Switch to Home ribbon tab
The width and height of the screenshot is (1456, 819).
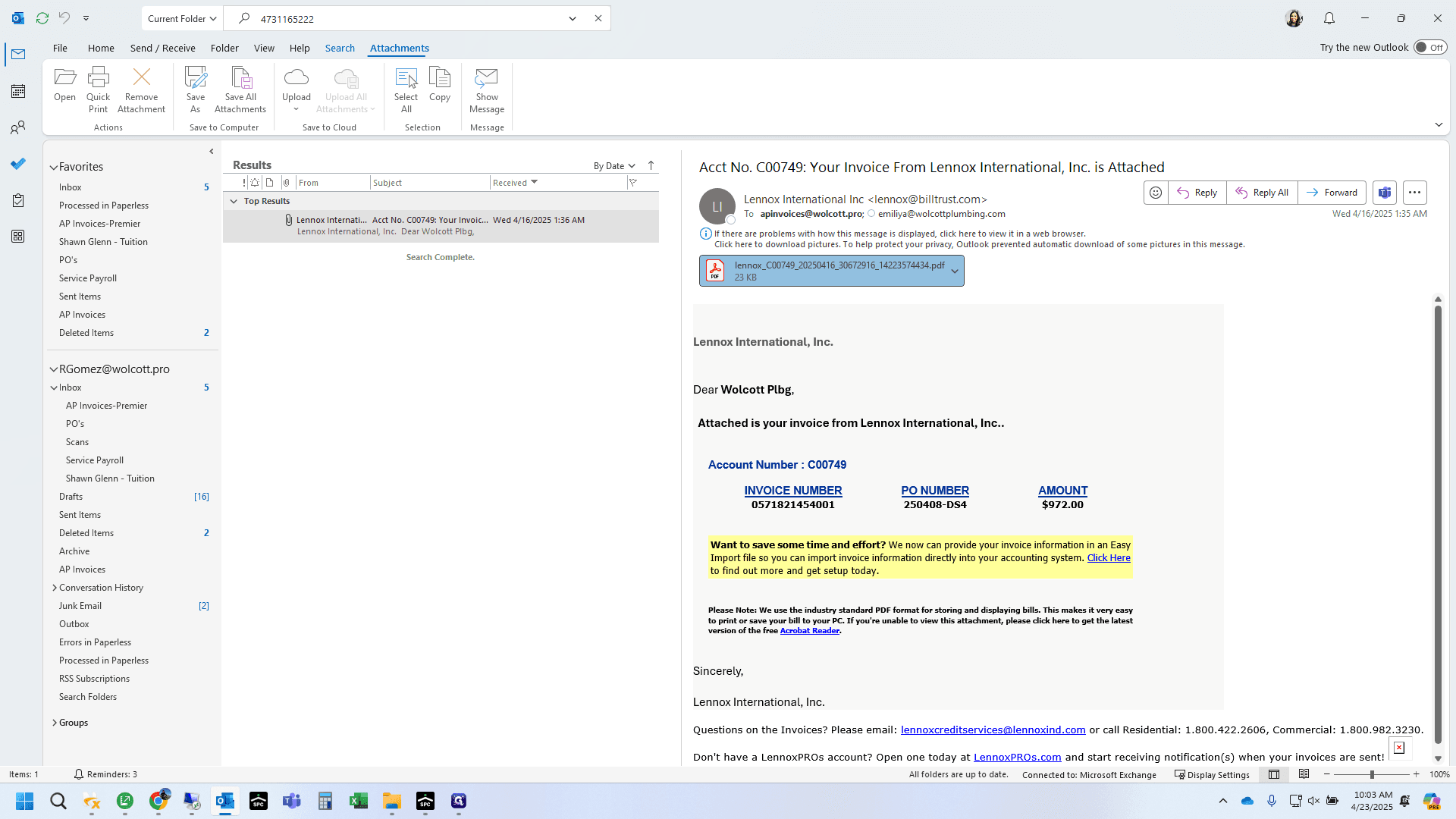pos(101,48)
